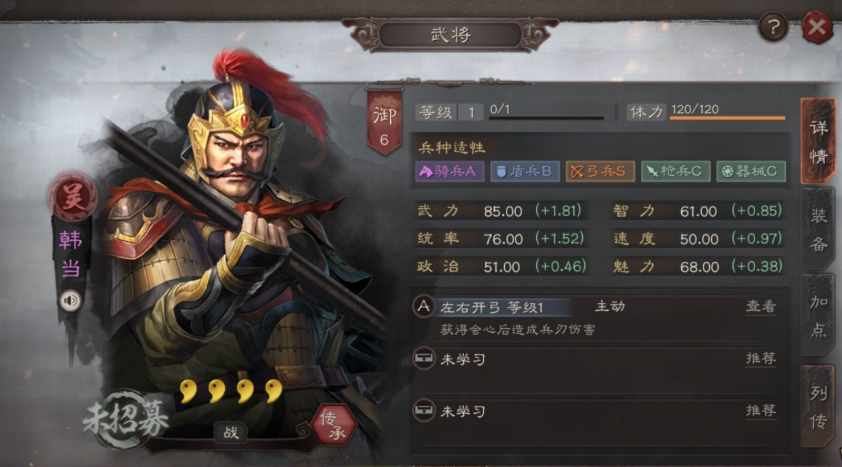
Task: Tap the 吴 faction emblem
Action: click(72, 198)
